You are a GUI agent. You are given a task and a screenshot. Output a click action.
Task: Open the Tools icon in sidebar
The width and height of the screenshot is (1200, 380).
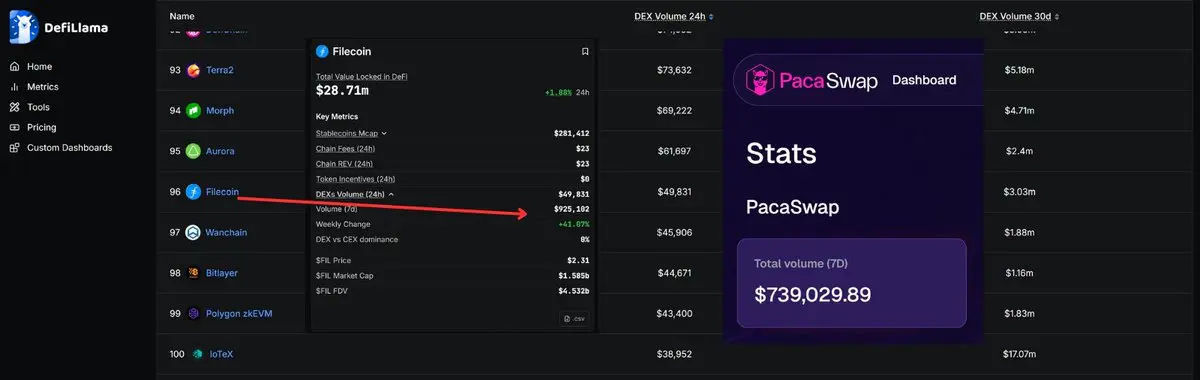coord(14,107)
